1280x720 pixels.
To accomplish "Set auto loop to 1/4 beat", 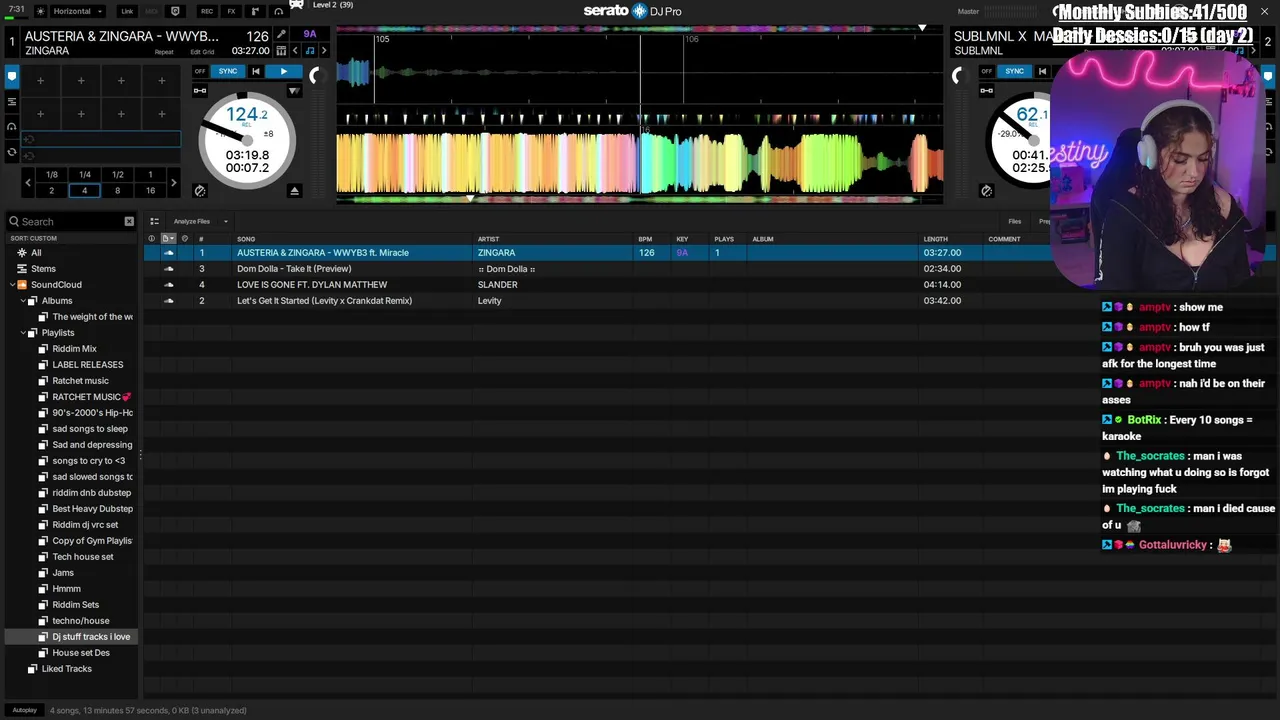I will [85, 174].
